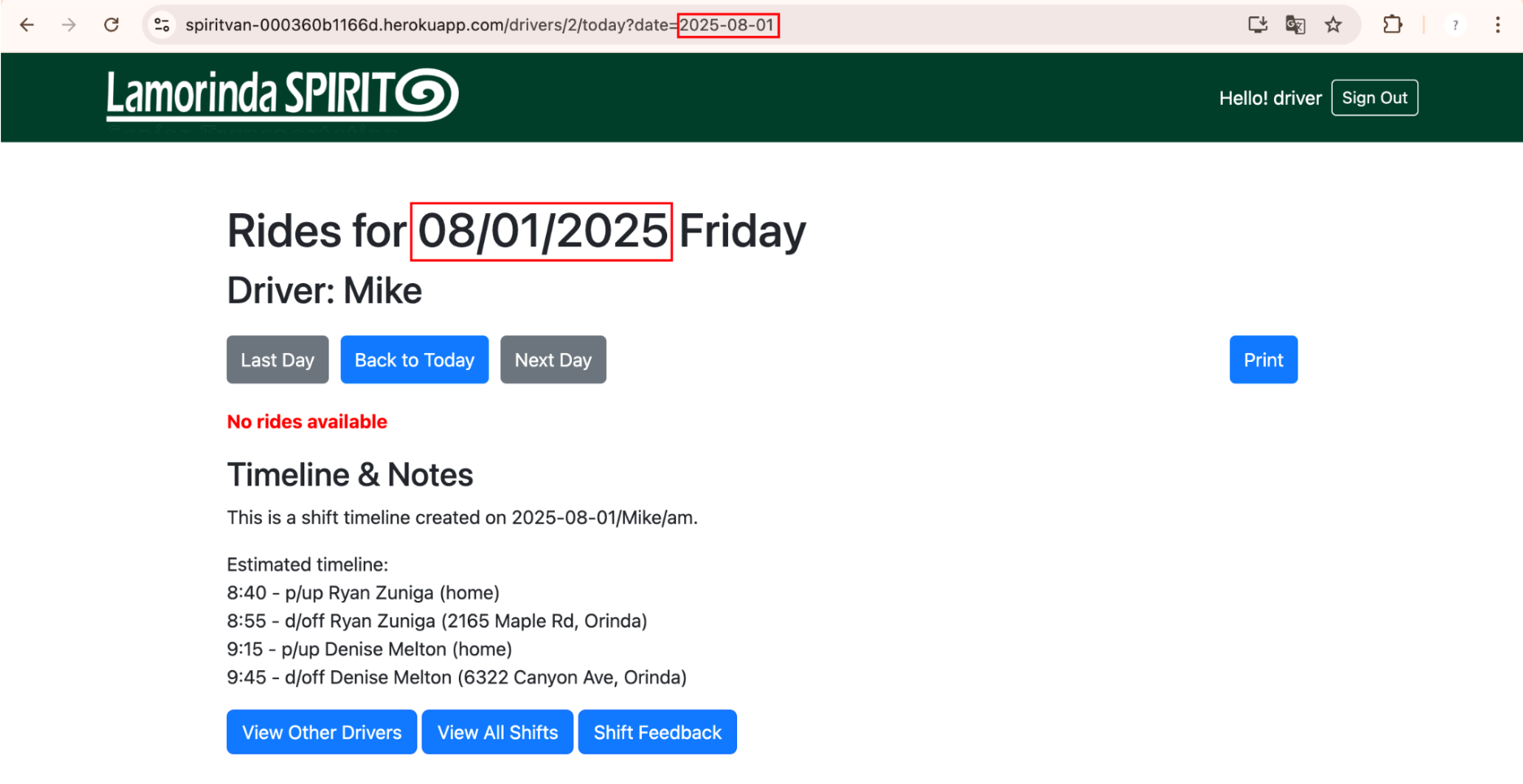Sign out of the driver account

(1374, 98)
